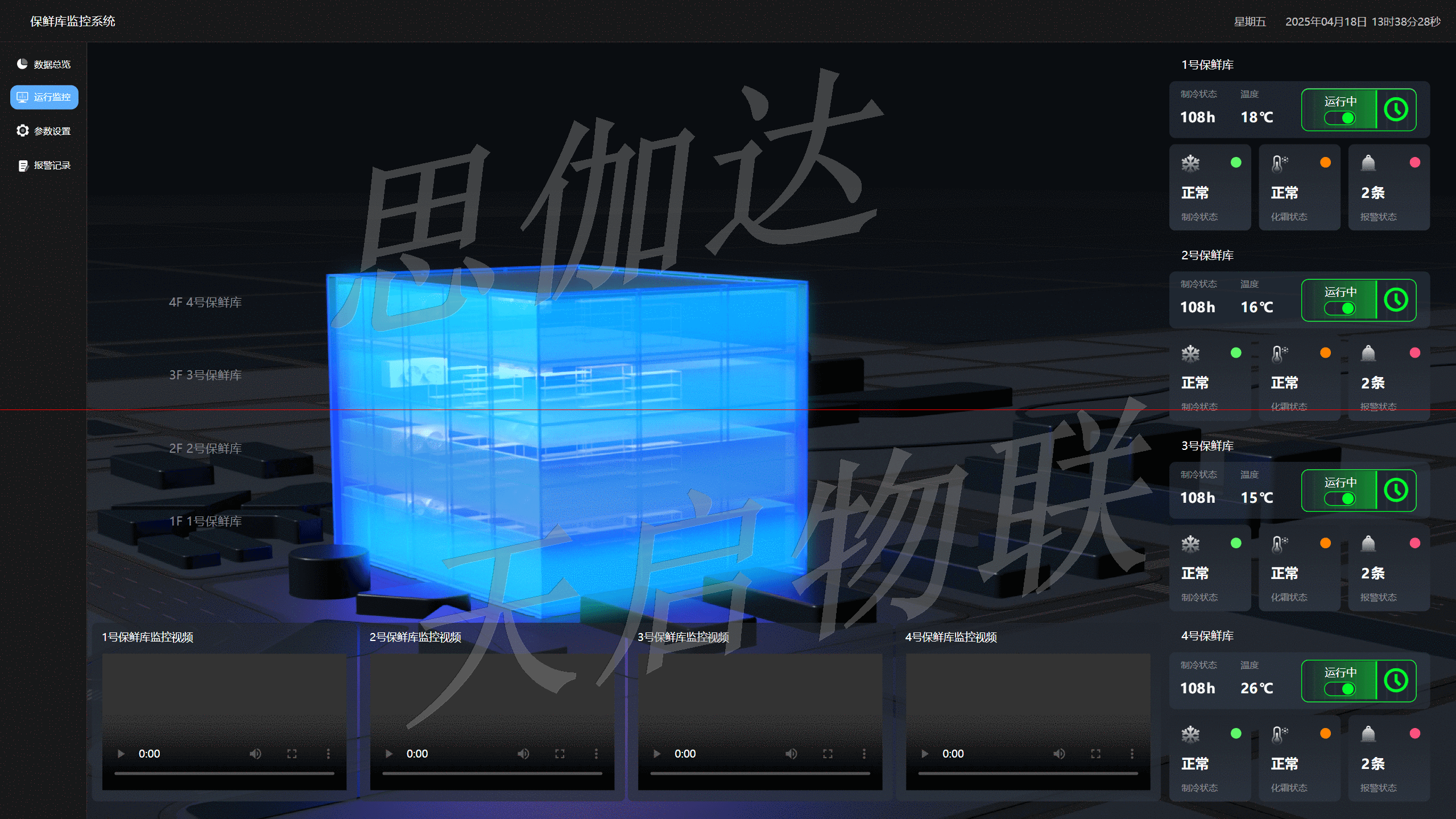The width and height of the screenshot is (1456, 819).
Task: Click the blue 3D warehouse building model
Action: [568, 441]
